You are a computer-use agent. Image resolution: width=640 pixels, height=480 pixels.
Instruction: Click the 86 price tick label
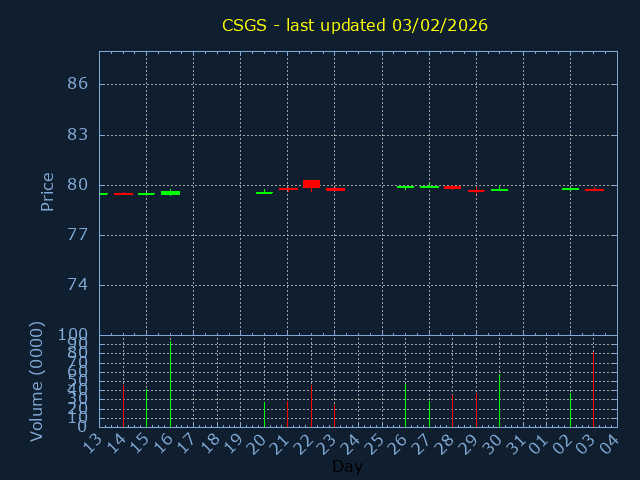click(78, 84)
